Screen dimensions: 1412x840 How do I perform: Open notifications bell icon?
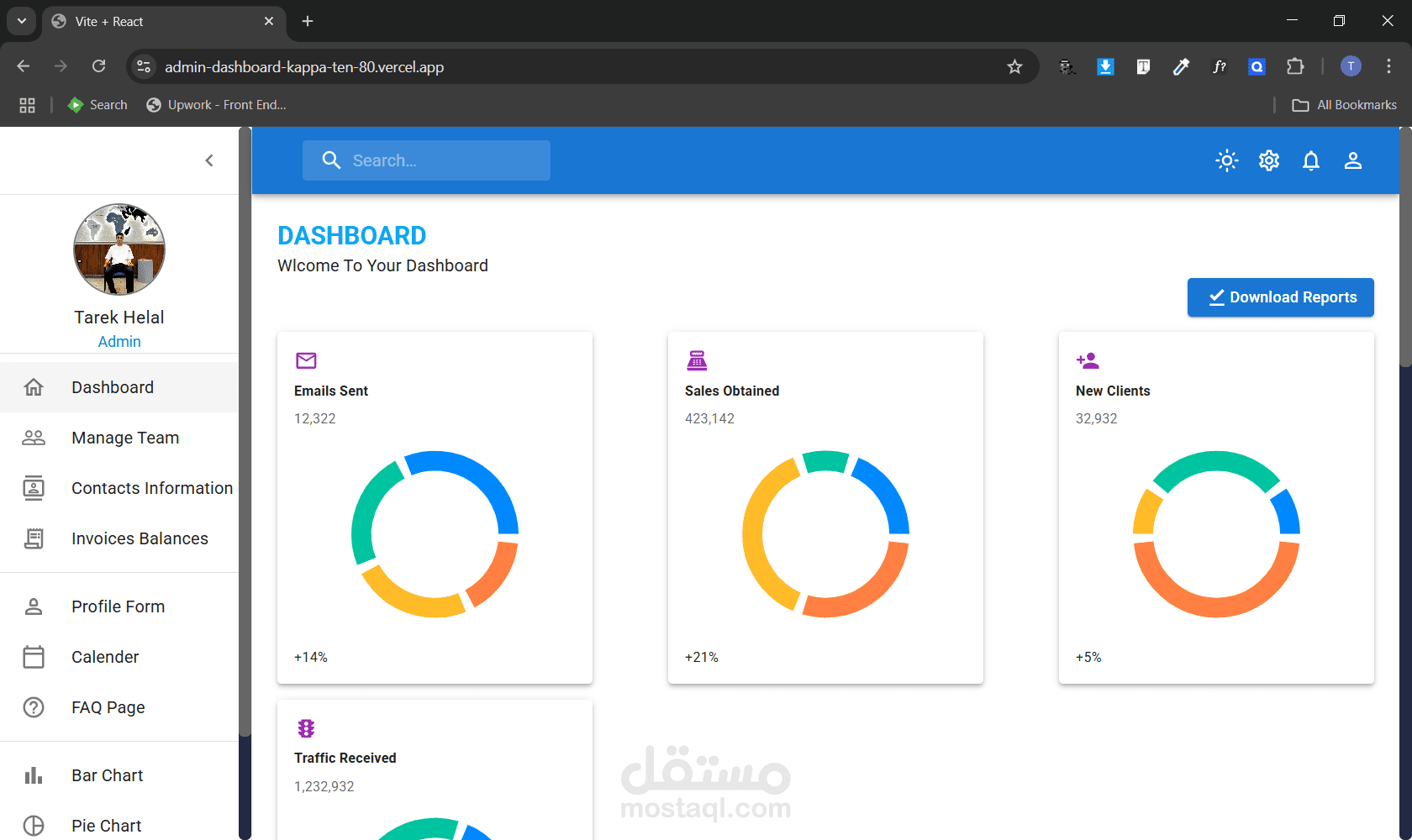[x=1311, y=160]
